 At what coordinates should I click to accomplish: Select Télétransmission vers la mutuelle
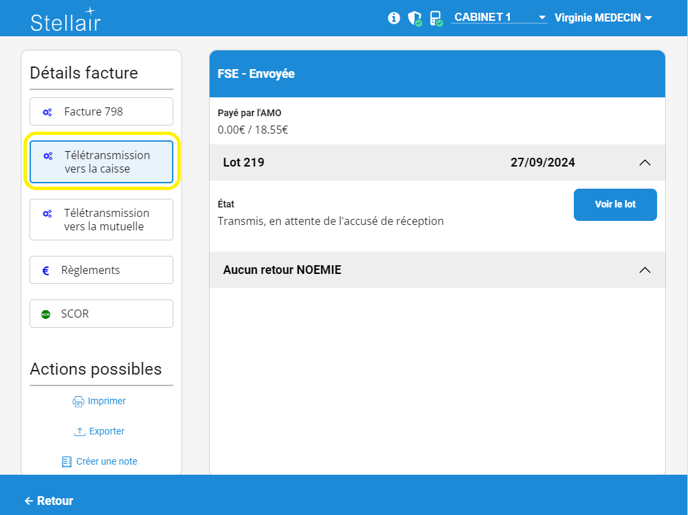(x=101, y=219)
